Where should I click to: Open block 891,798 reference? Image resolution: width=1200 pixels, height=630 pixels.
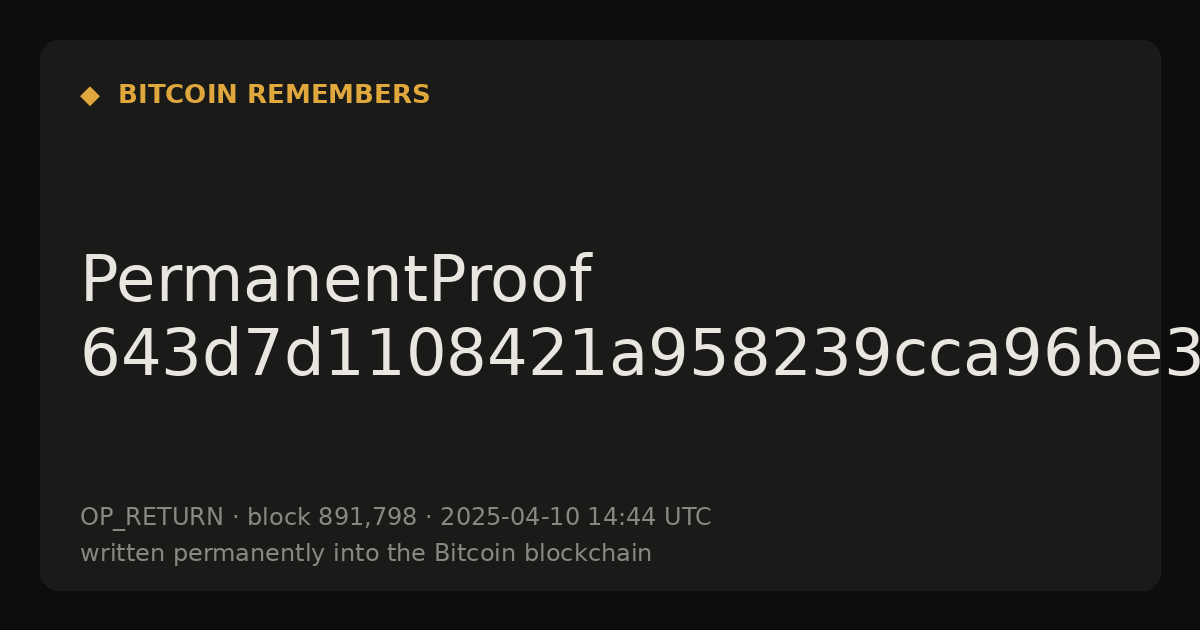(x=332, y=518)
